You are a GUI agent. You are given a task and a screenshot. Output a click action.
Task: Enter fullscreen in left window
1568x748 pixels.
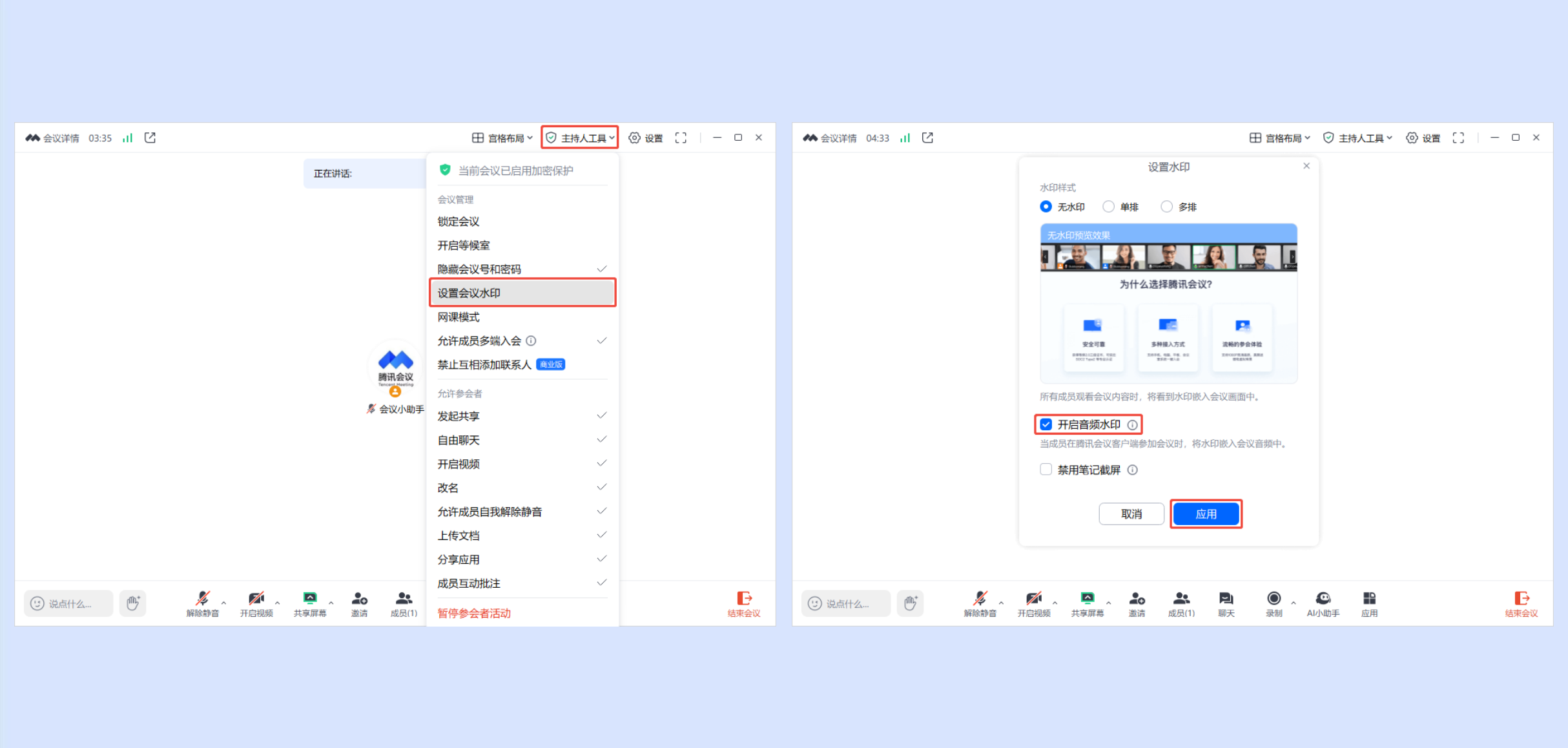tap(681, 138)
